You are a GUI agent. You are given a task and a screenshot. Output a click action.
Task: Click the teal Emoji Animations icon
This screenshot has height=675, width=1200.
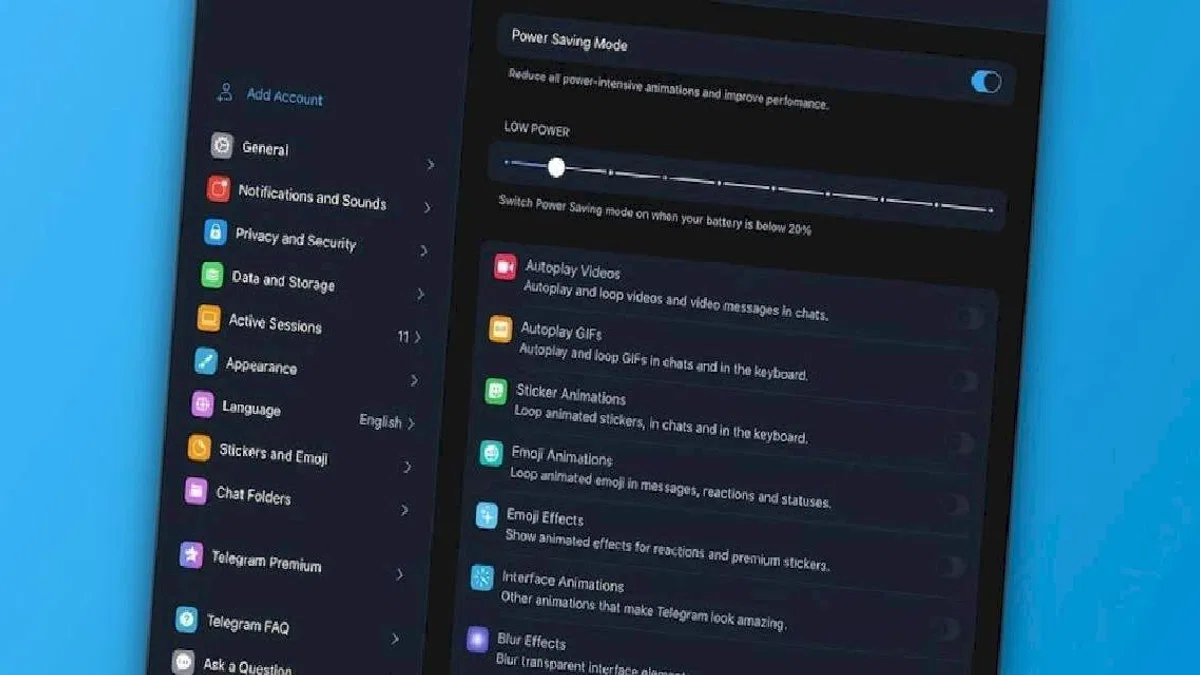(x=491, y=453)
